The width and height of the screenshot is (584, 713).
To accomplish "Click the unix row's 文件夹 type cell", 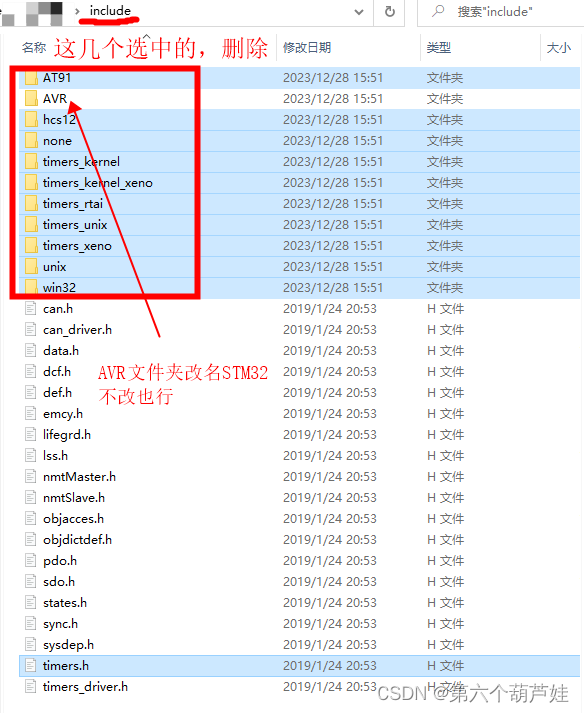I will [x=445, y=267].
